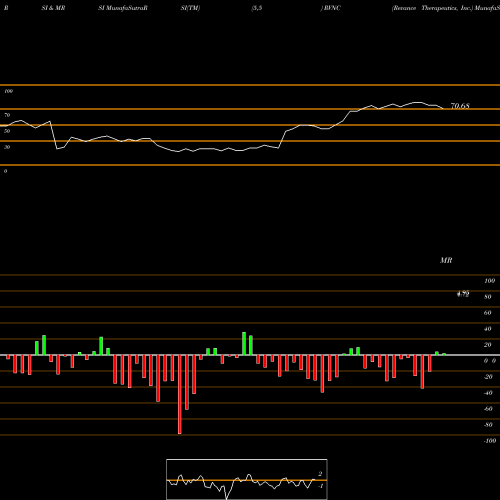Click the Revance Therapeutics, Inc. header text
The width and height of the screenshot is (500, 500).
pos(433,8)
